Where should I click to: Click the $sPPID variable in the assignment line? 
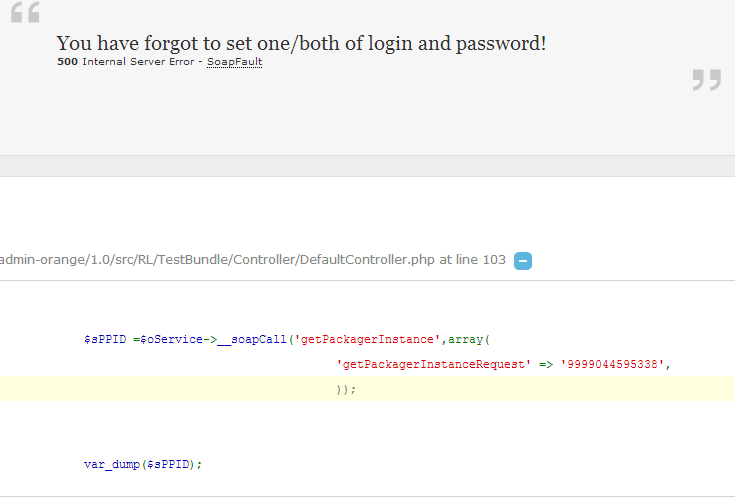(x=106, y=339)
